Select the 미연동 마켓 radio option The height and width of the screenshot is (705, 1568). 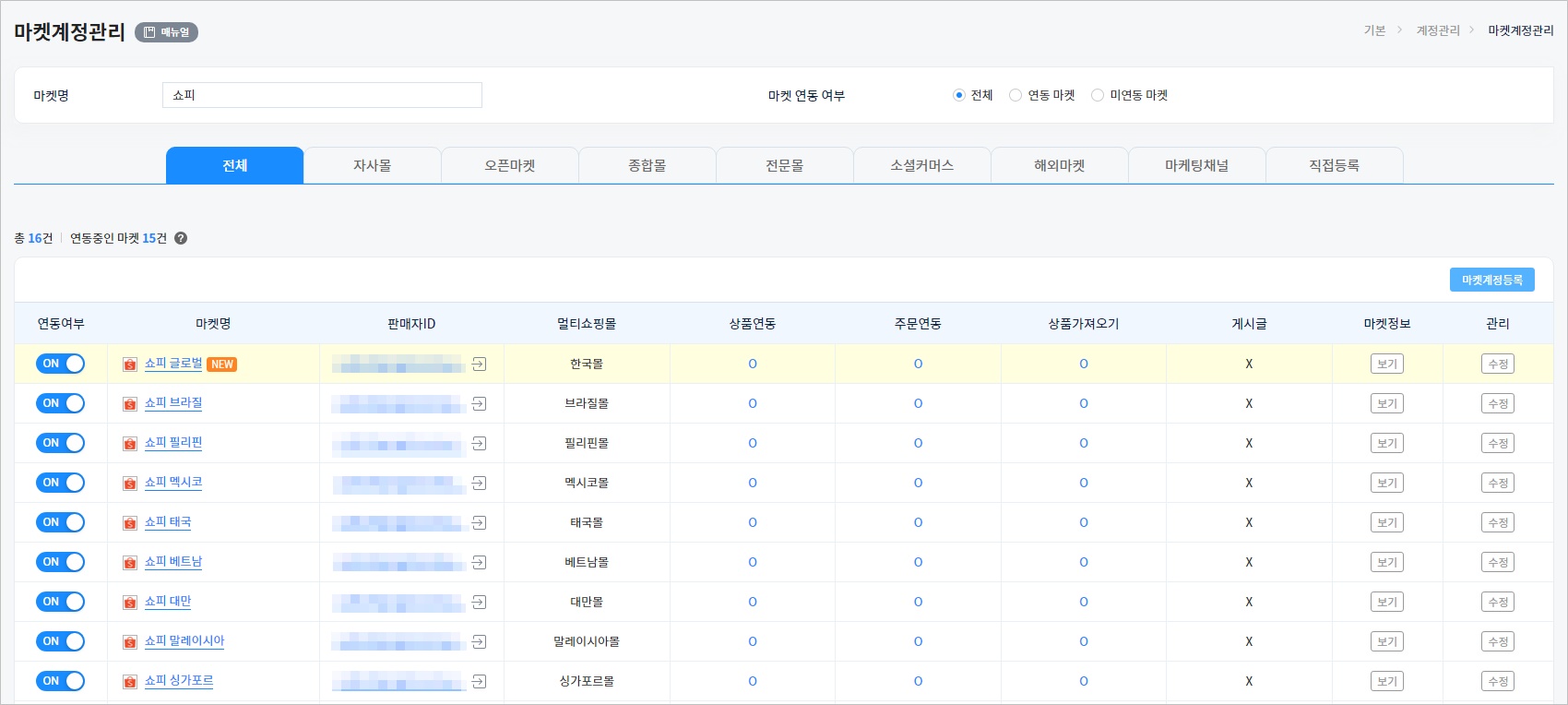(x=1098, y=95)
